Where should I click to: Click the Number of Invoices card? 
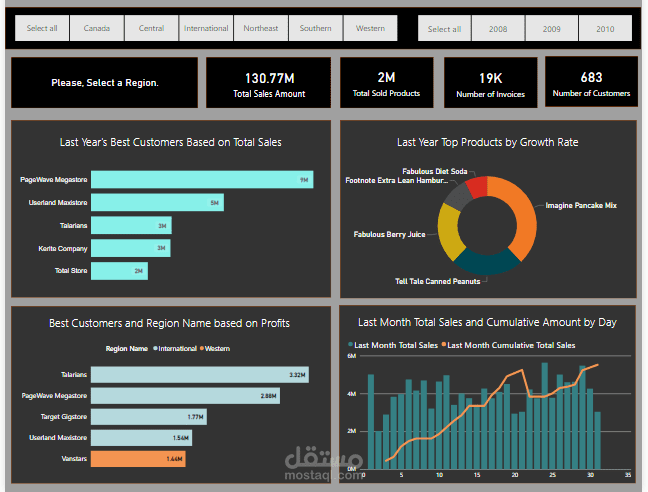click(x=491, y=83)
